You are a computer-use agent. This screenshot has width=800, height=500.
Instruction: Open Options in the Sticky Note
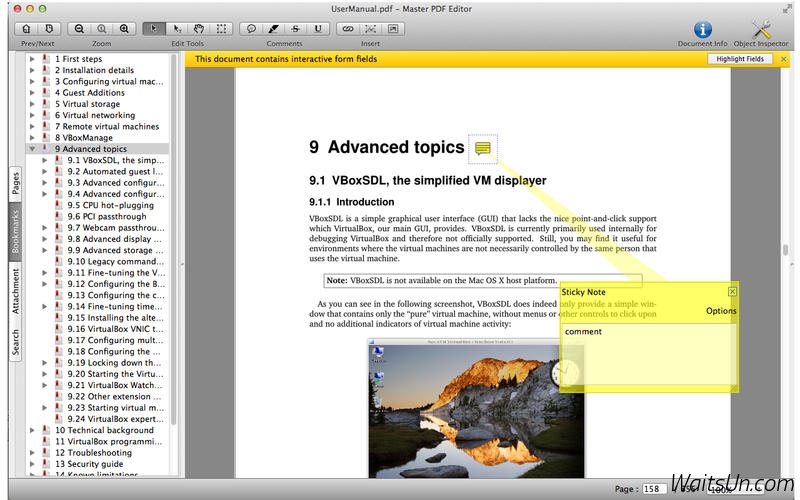[721, 311]
